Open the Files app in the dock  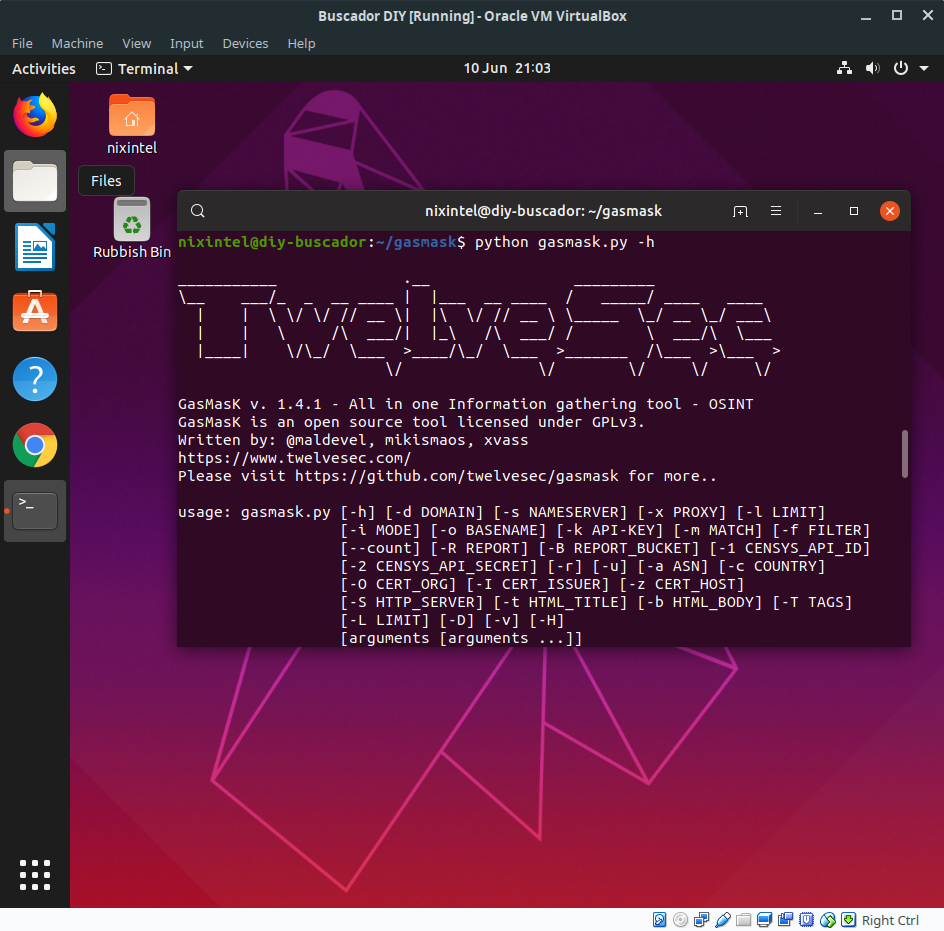35,181
